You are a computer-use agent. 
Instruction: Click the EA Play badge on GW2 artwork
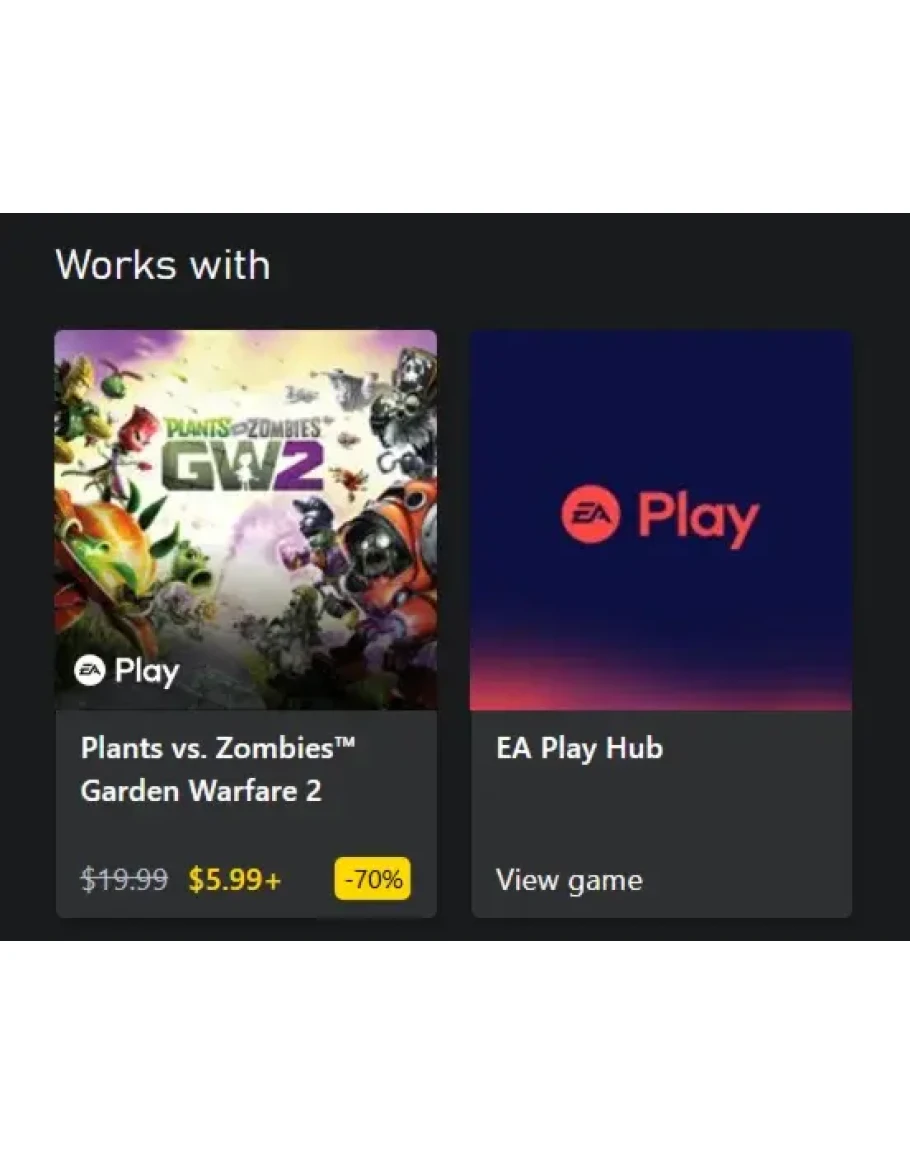click(x=127, y=671)
